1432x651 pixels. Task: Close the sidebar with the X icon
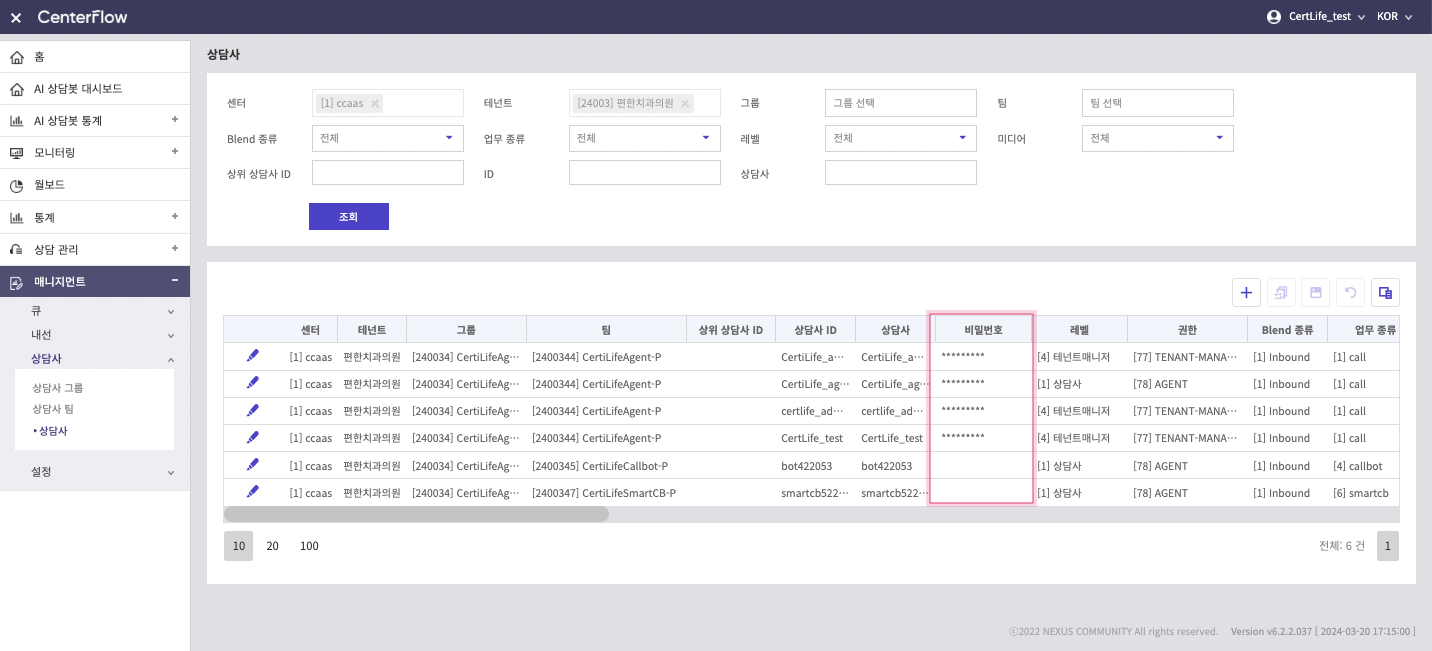tap(16, 17)
